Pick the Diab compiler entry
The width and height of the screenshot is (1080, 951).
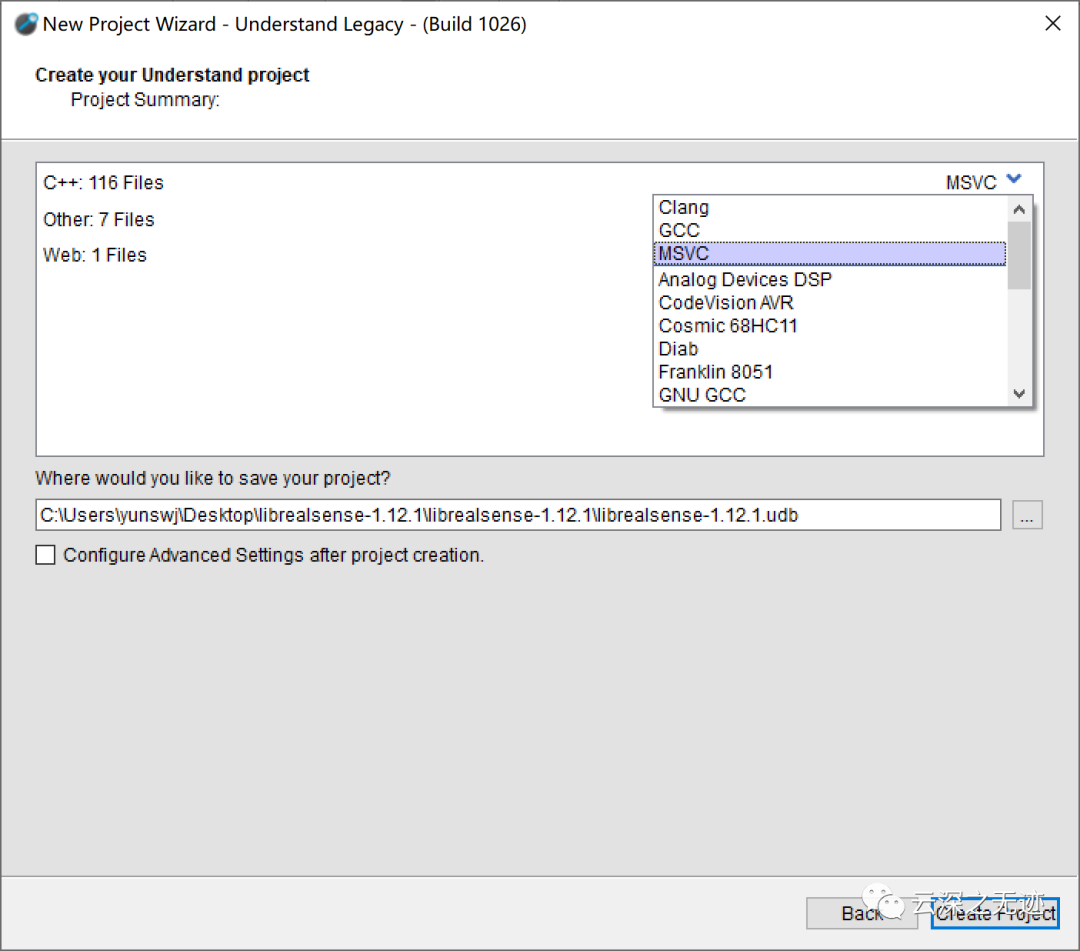pyautogui.click(x=678, y=349)
